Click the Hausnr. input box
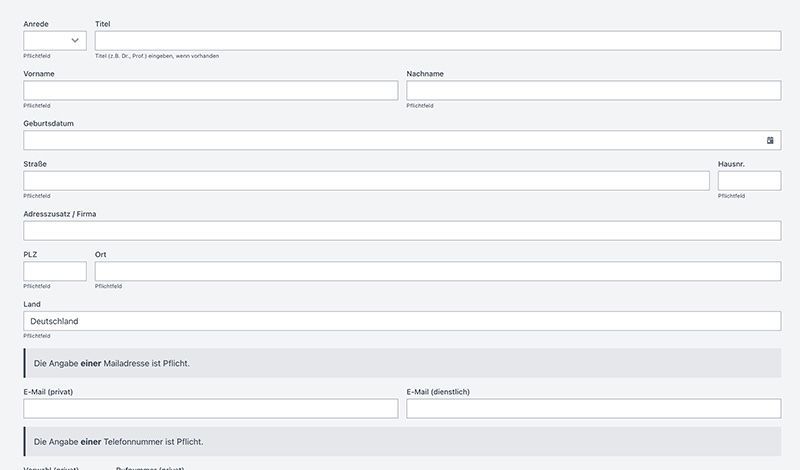 pos(749,181)
